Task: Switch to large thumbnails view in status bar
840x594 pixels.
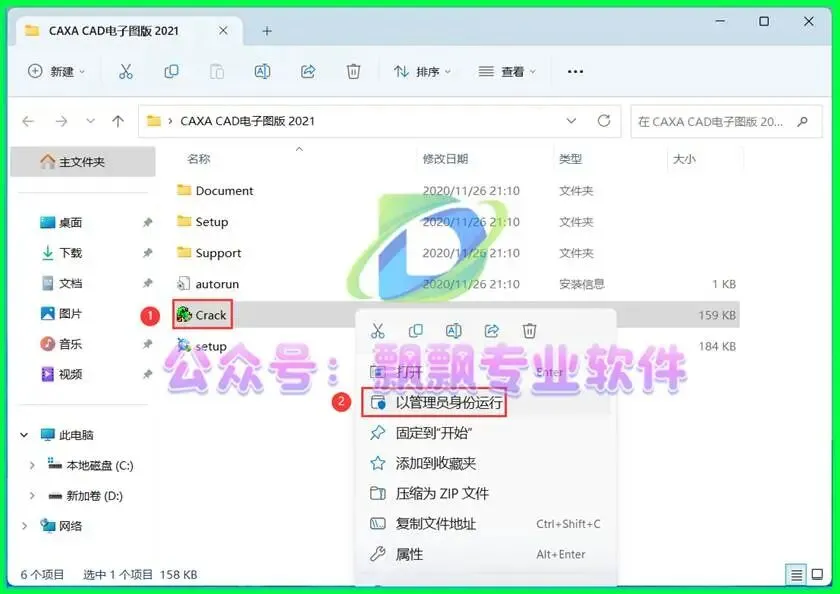Action: (x=817, y=575)
